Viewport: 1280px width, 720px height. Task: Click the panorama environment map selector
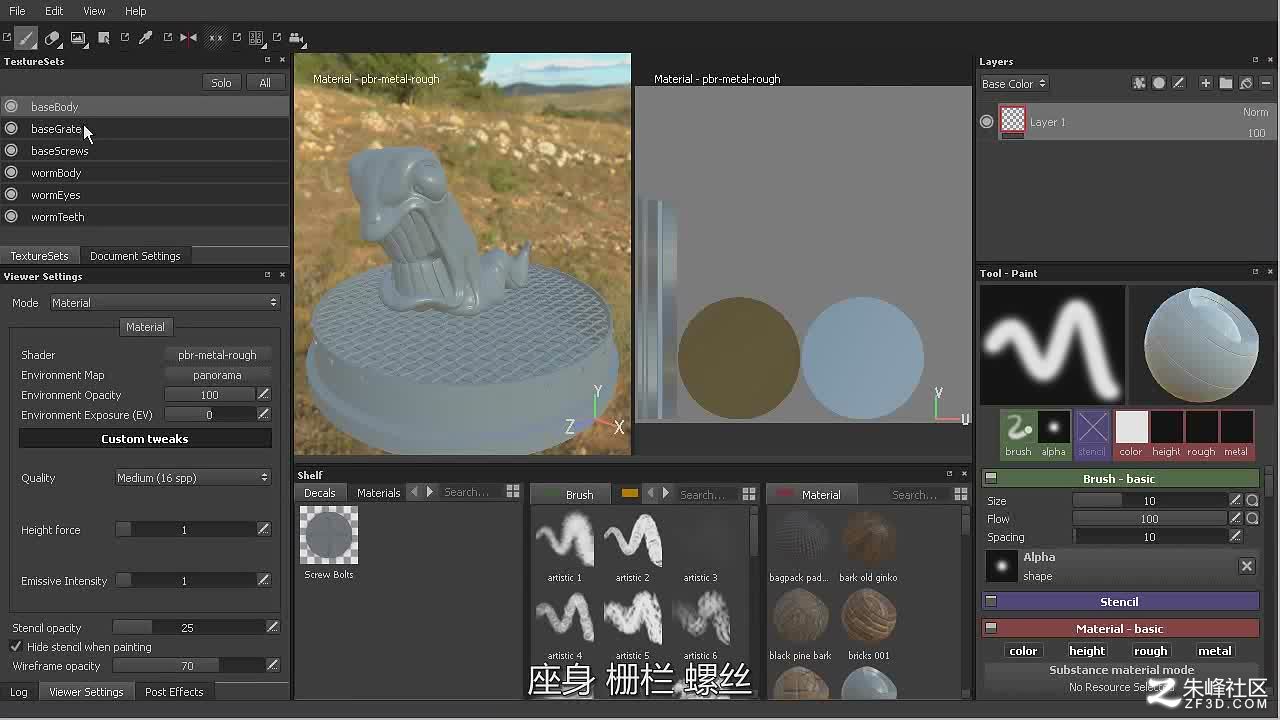tap(217, 375)
